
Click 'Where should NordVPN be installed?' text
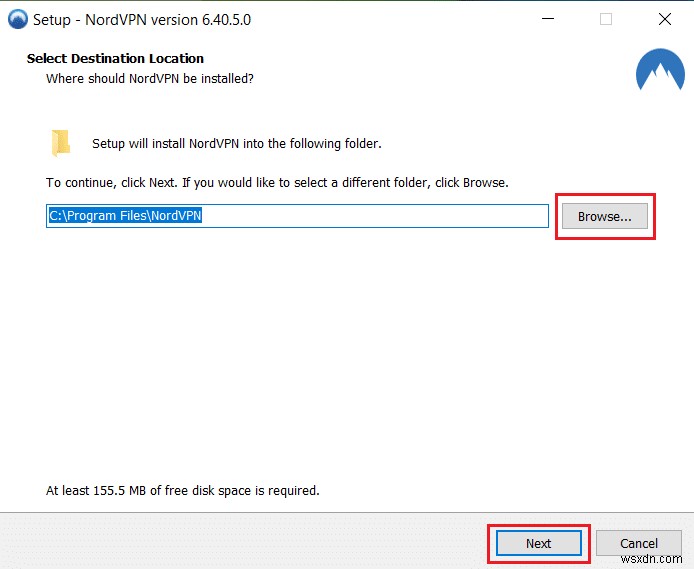click(150, 78)
